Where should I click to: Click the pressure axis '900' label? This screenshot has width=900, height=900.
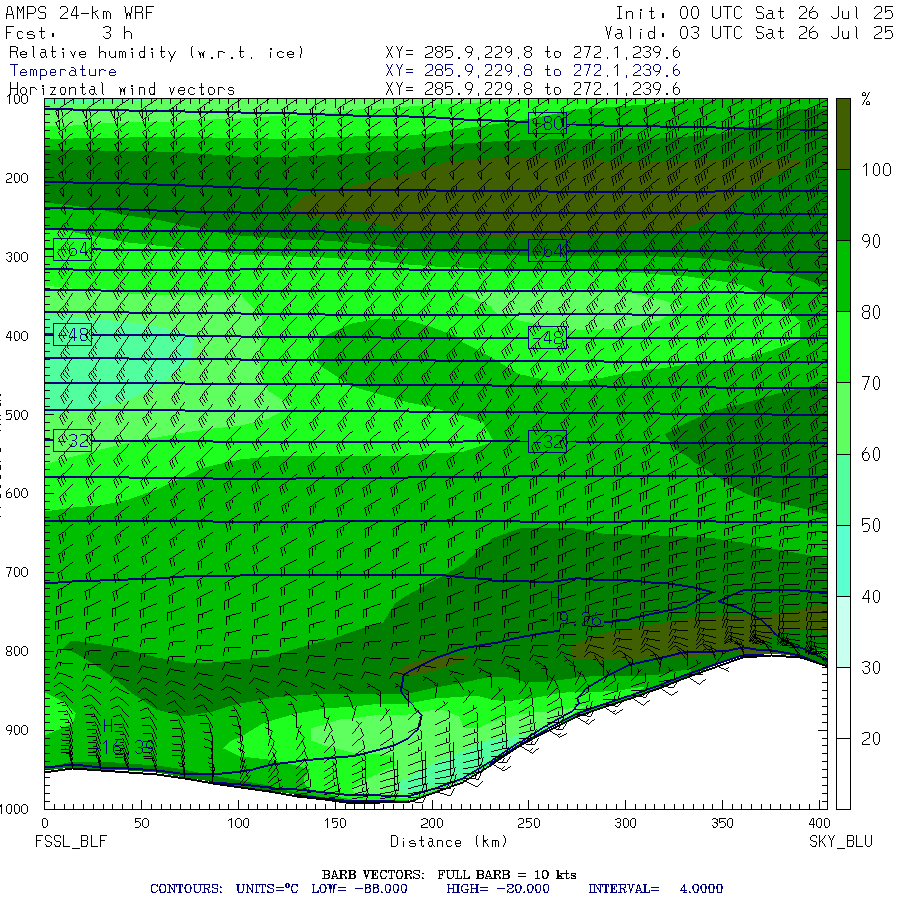pos(17,730)
